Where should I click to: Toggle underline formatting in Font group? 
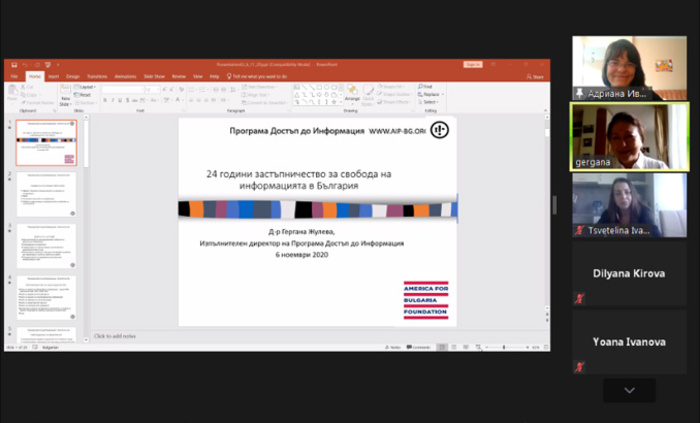[x=122, y=100]
